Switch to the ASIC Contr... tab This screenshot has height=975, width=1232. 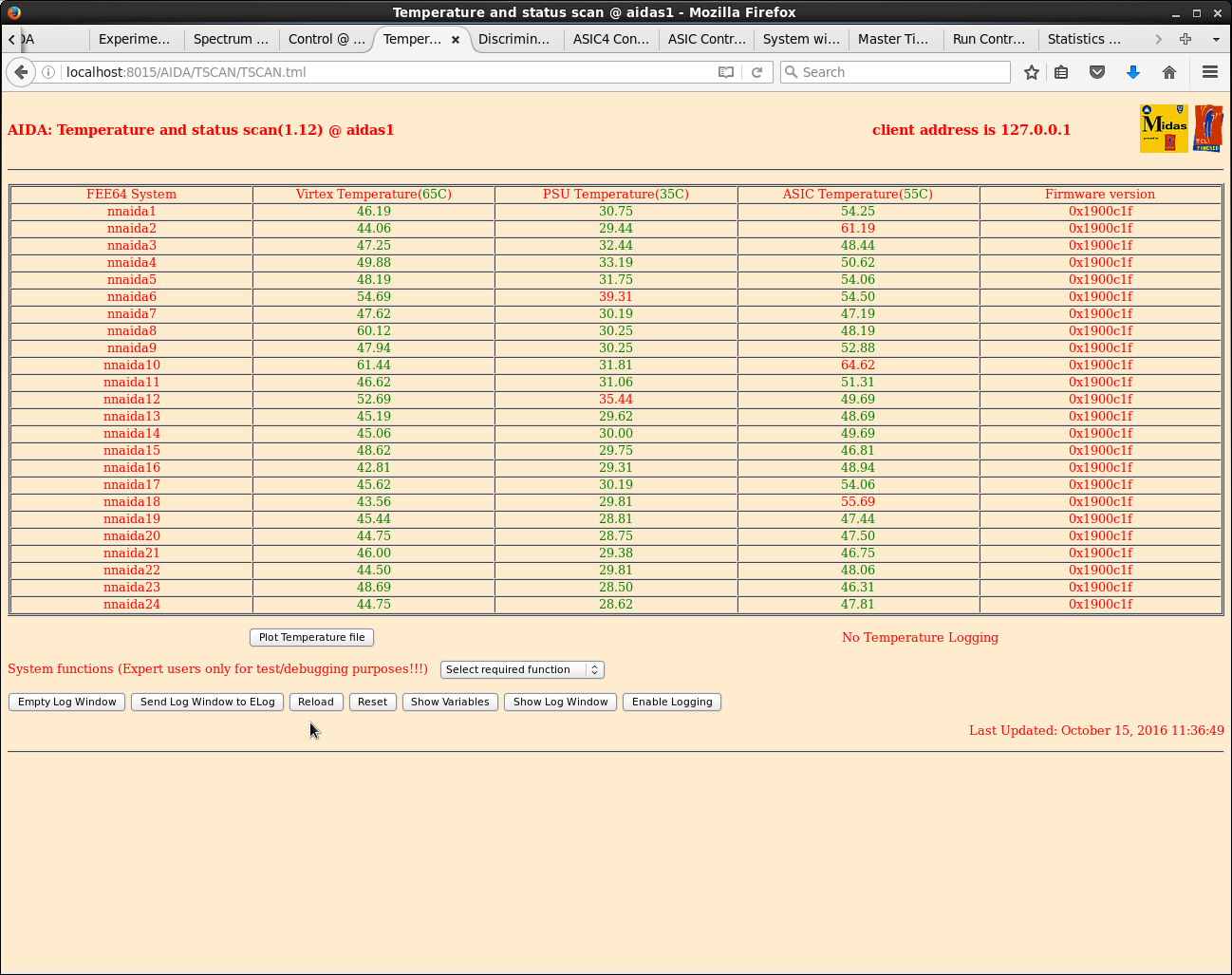705,39
